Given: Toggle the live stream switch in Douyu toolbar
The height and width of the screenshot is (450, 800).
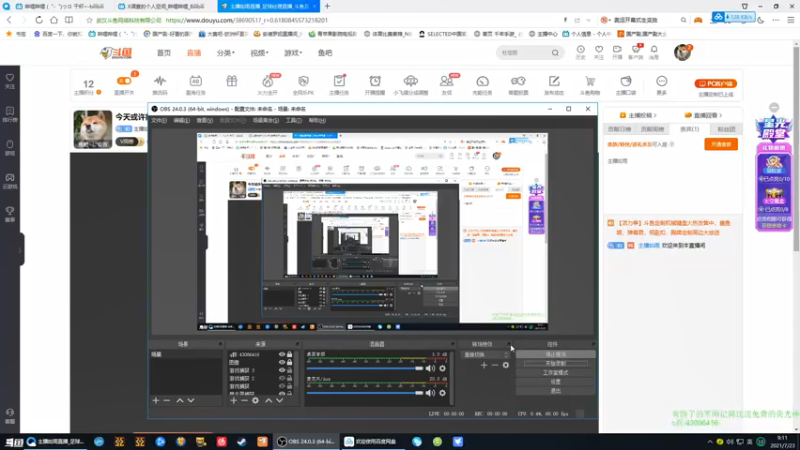Looking at the screenshot, I should 124,81.
